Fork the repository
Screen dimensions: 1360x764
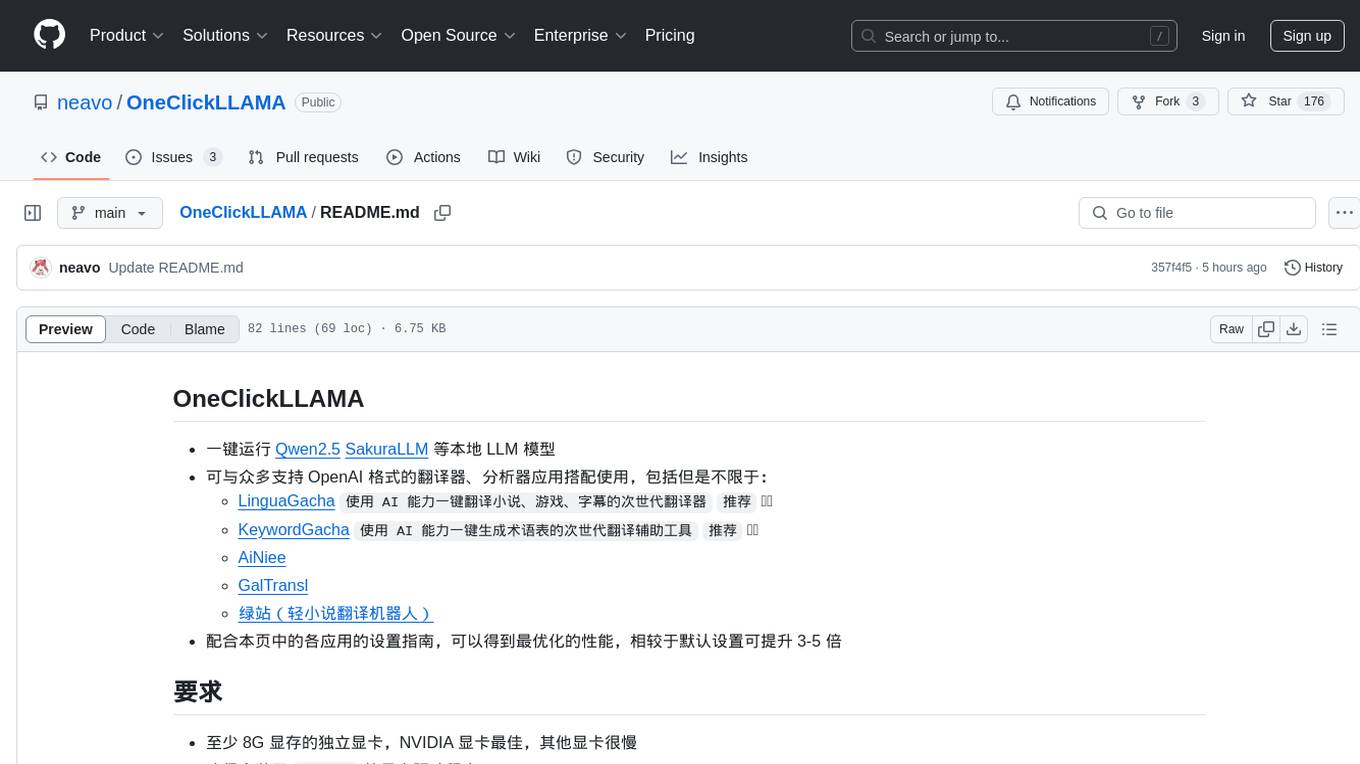coord(1167,102)
